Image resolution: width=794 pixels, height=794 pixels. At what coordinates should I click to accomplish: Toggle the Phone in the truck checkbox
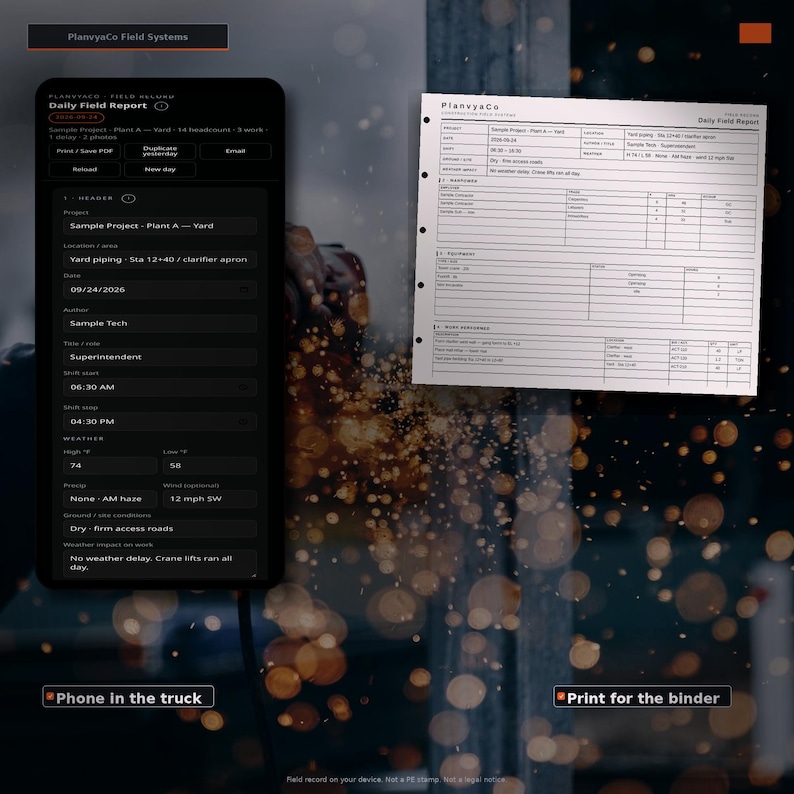pyautogui.click(x=50, y=696)
